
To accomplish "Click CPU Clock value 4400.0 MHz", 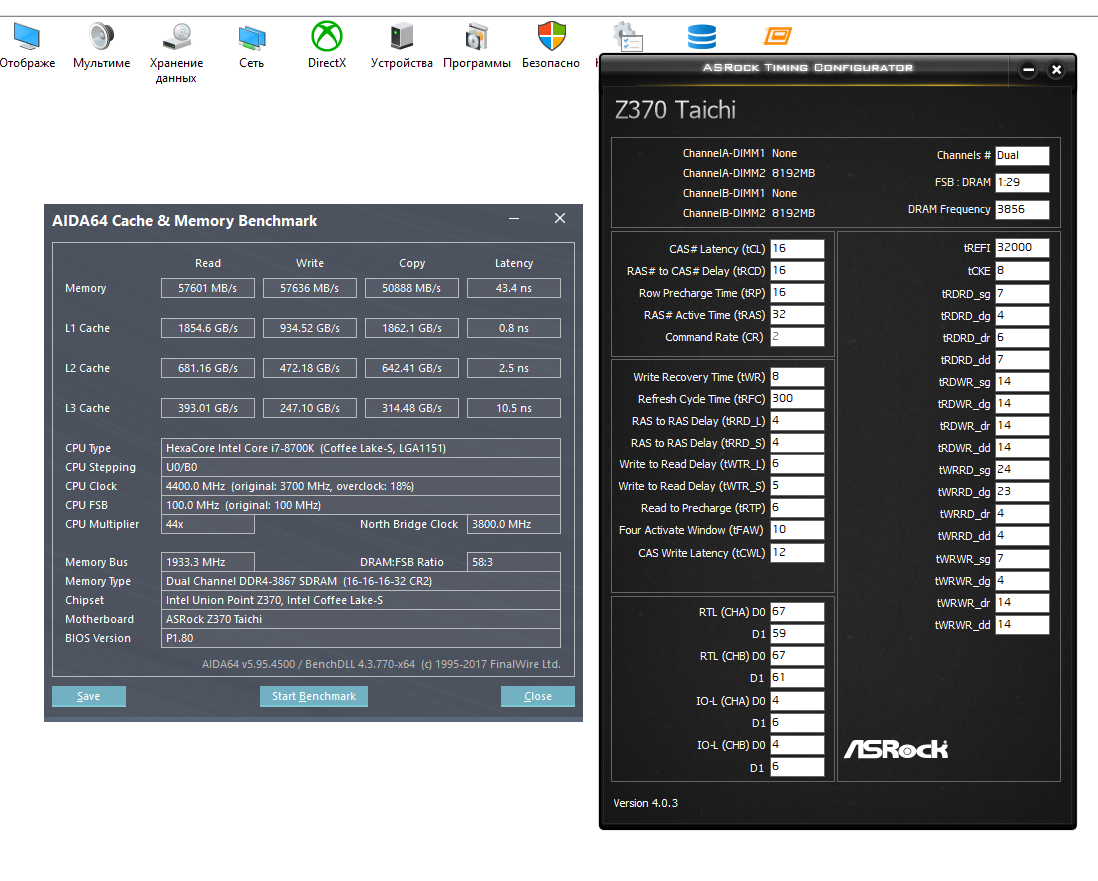I will (x=361, y=486).
